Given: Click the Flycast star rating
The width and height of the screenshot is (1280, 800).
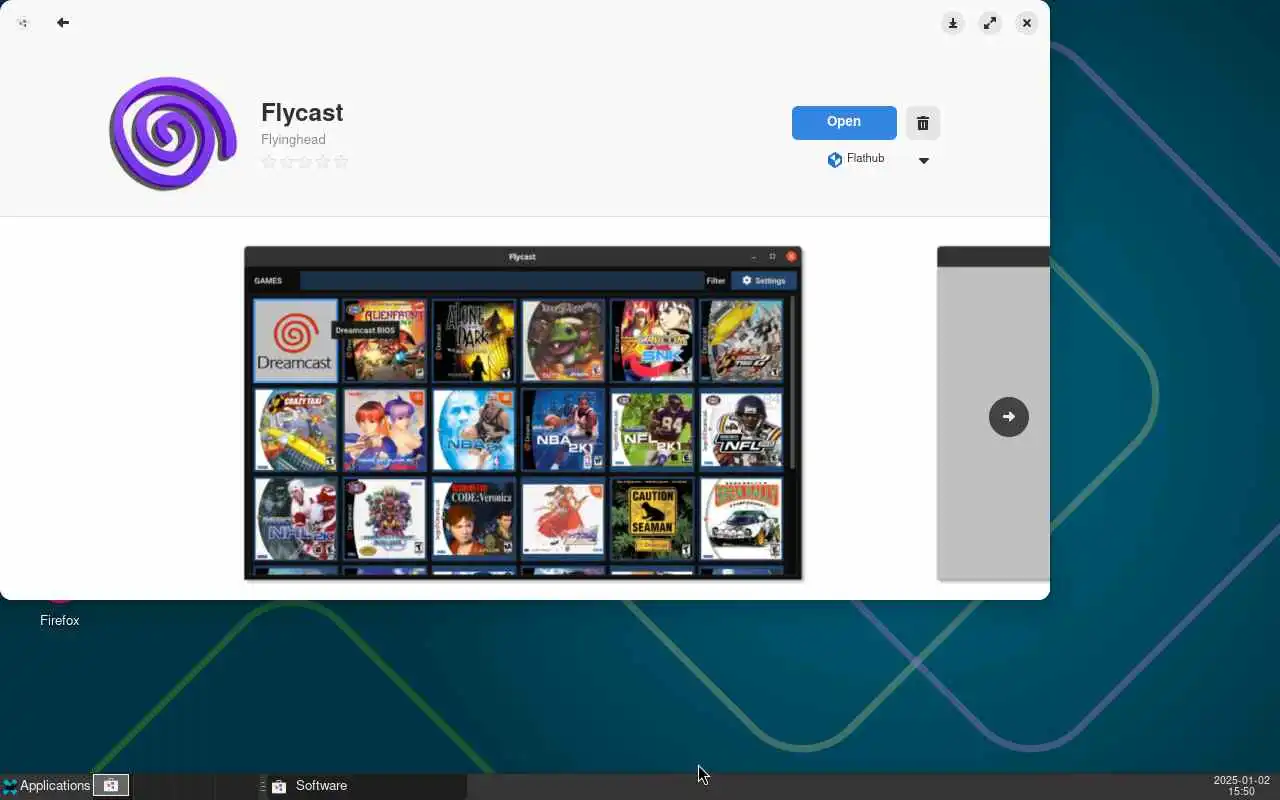Looking at the screenshot, I should [304, 161].
